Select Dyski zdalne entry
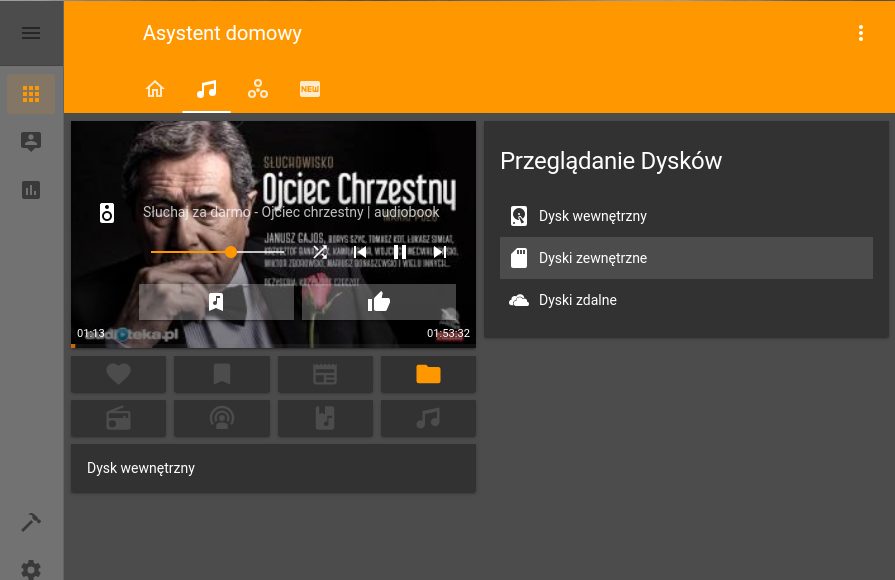Image resolution: width=895 pixels, height=580 pixels. point(687,300)
